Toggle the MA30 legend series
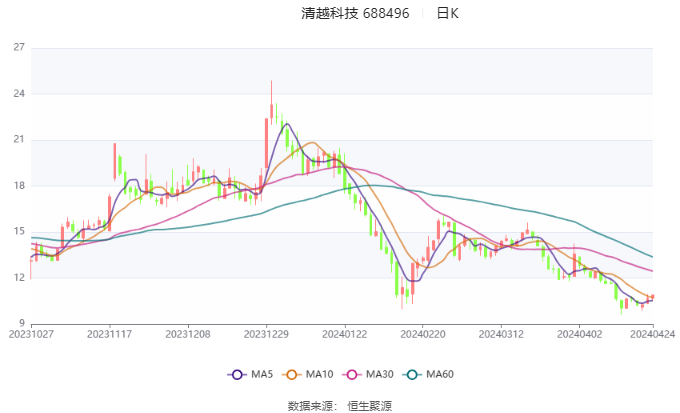Image resolution: width=680 pixels, height=413 pixels. pos(368,374)
